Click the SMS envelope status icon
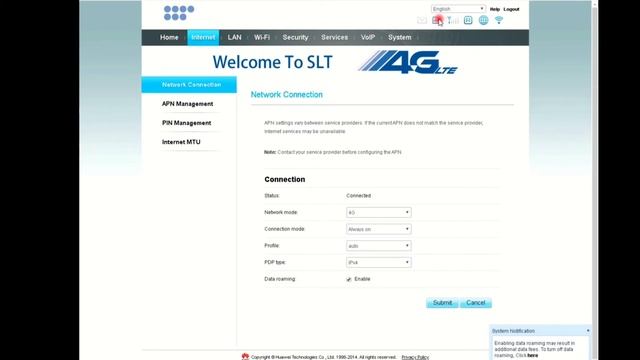The image size is (640, 360). pos(422,20)
